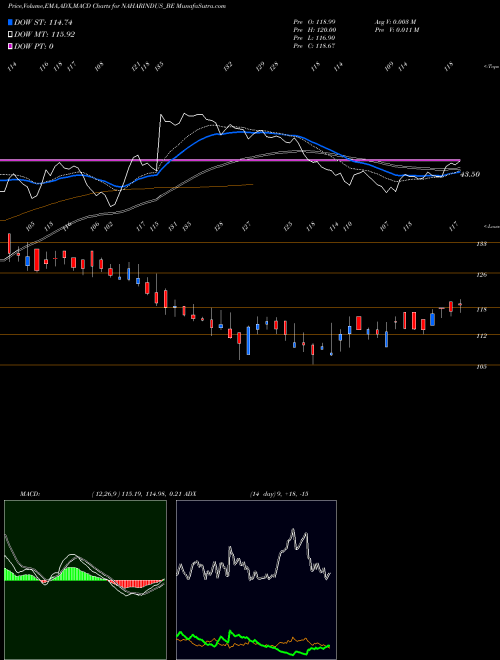The width and height of the screenshot is (500, 660).
Task: Click the 112 price level label
Action: click(481, 336)
